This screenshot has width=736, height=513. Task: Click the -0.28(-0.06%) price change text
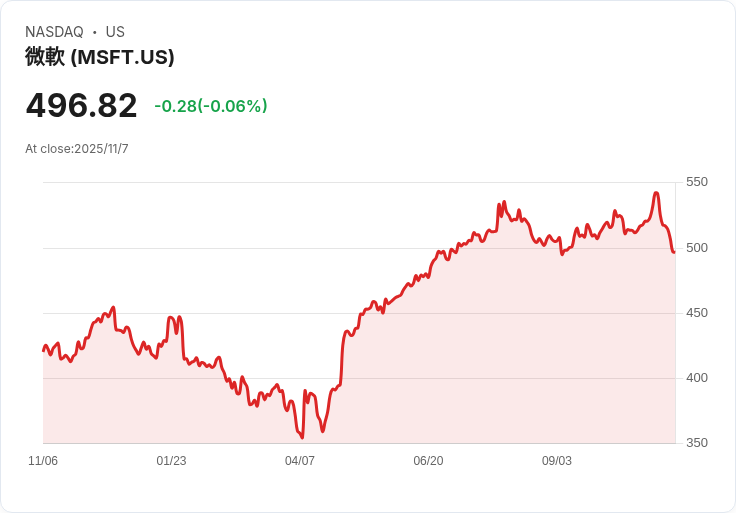pos(211,106)
